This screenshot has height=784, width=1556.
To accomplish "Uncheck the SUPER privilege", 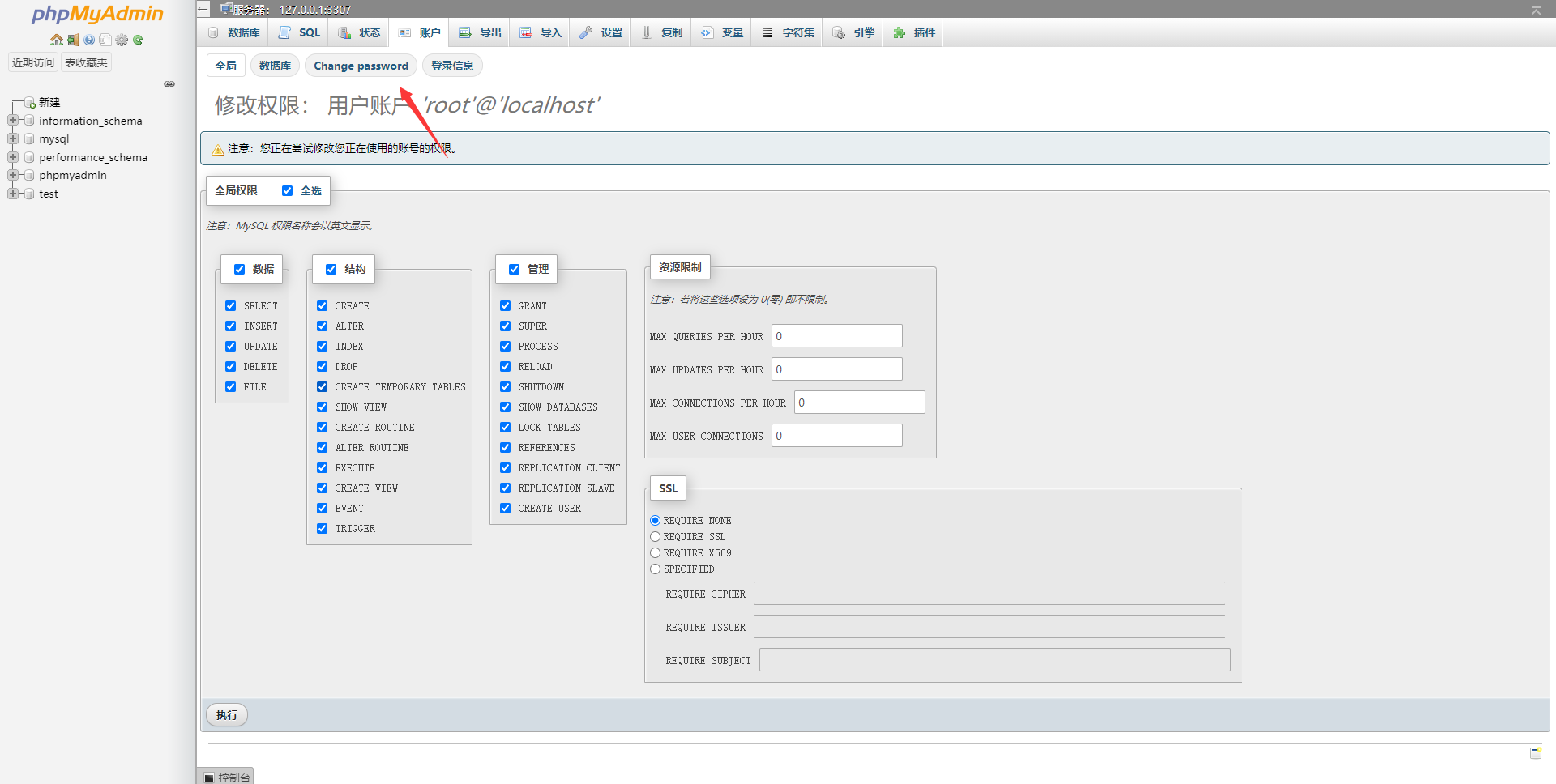I will click(506, 326).
